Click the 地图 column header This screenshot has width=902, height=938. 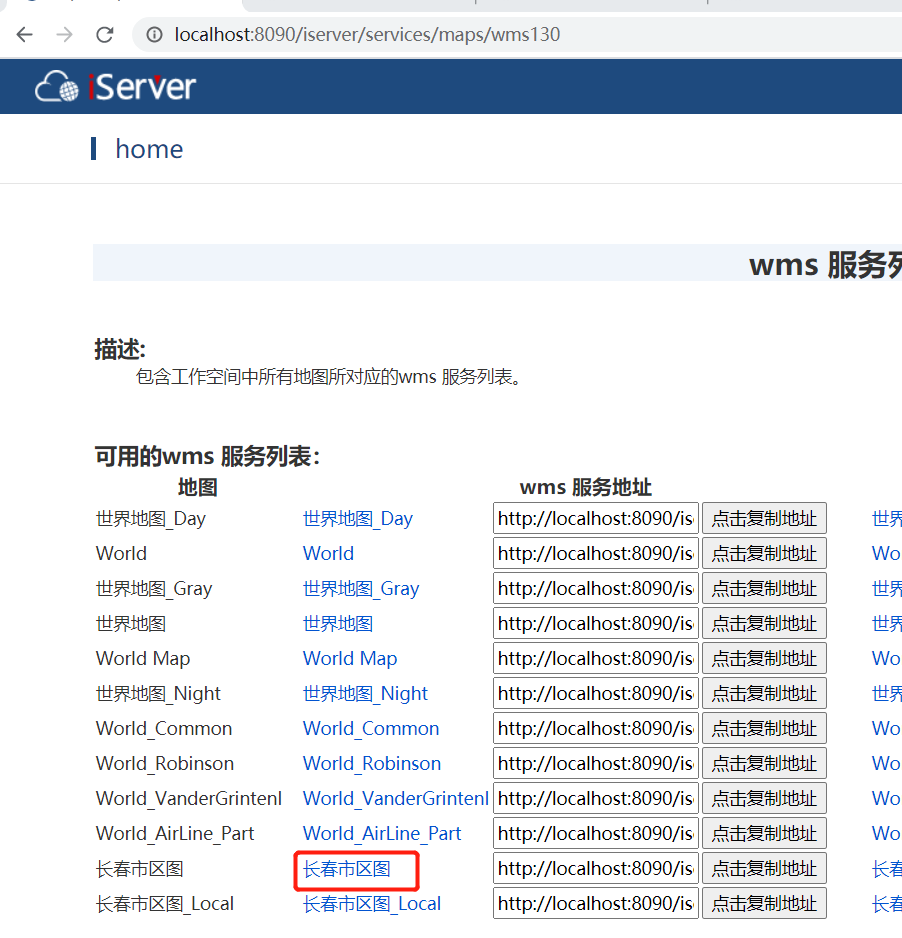(197, 488)
